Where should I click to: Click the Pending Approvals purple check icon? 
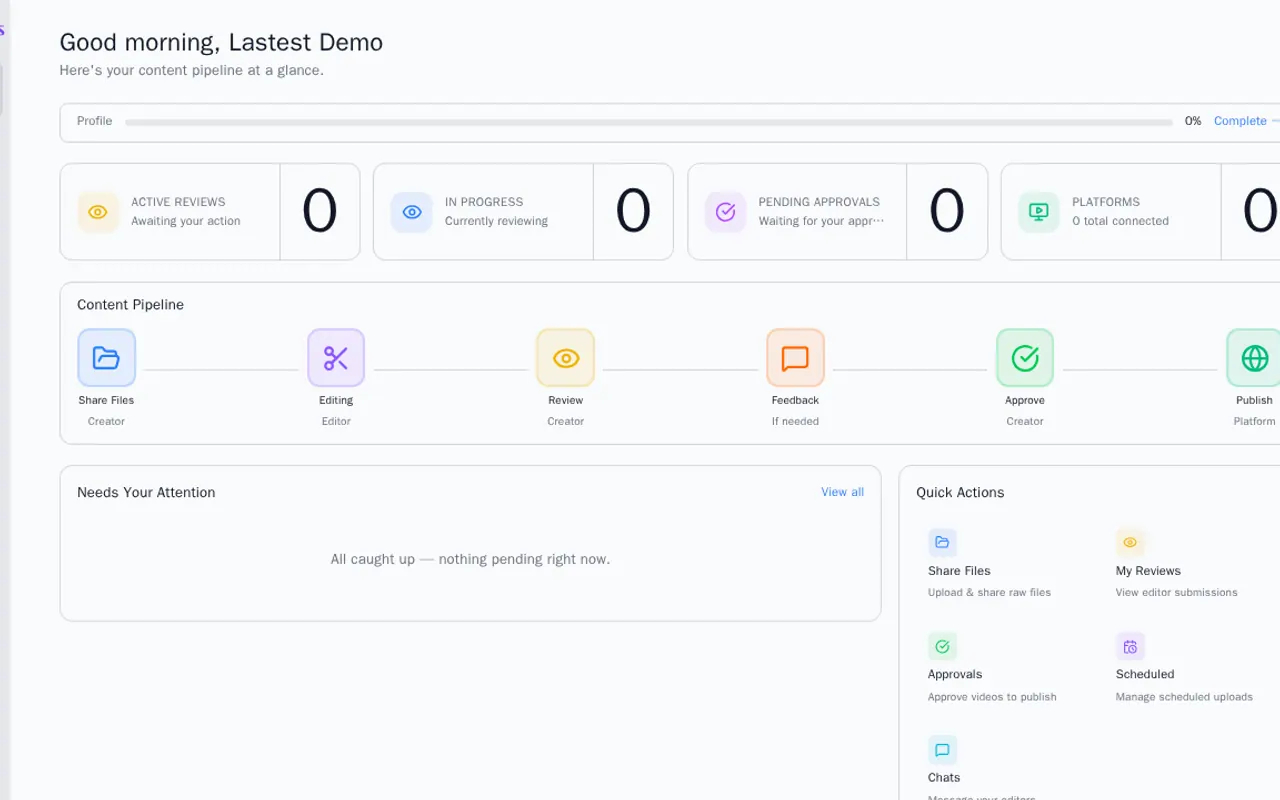point(726,212)
